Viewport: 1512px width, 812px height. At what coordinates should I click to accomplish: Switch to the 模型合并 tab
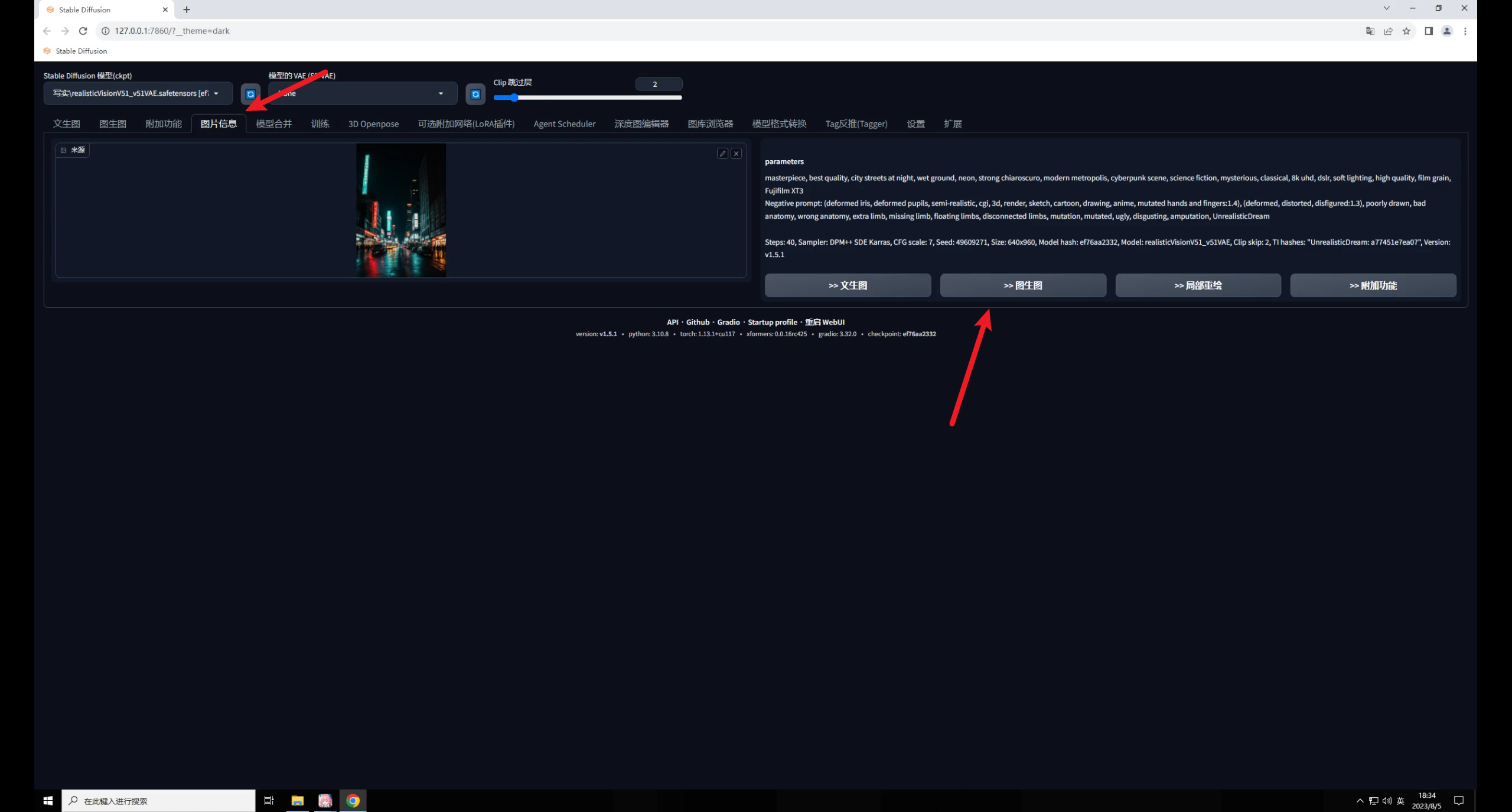(x=273, y=124)
